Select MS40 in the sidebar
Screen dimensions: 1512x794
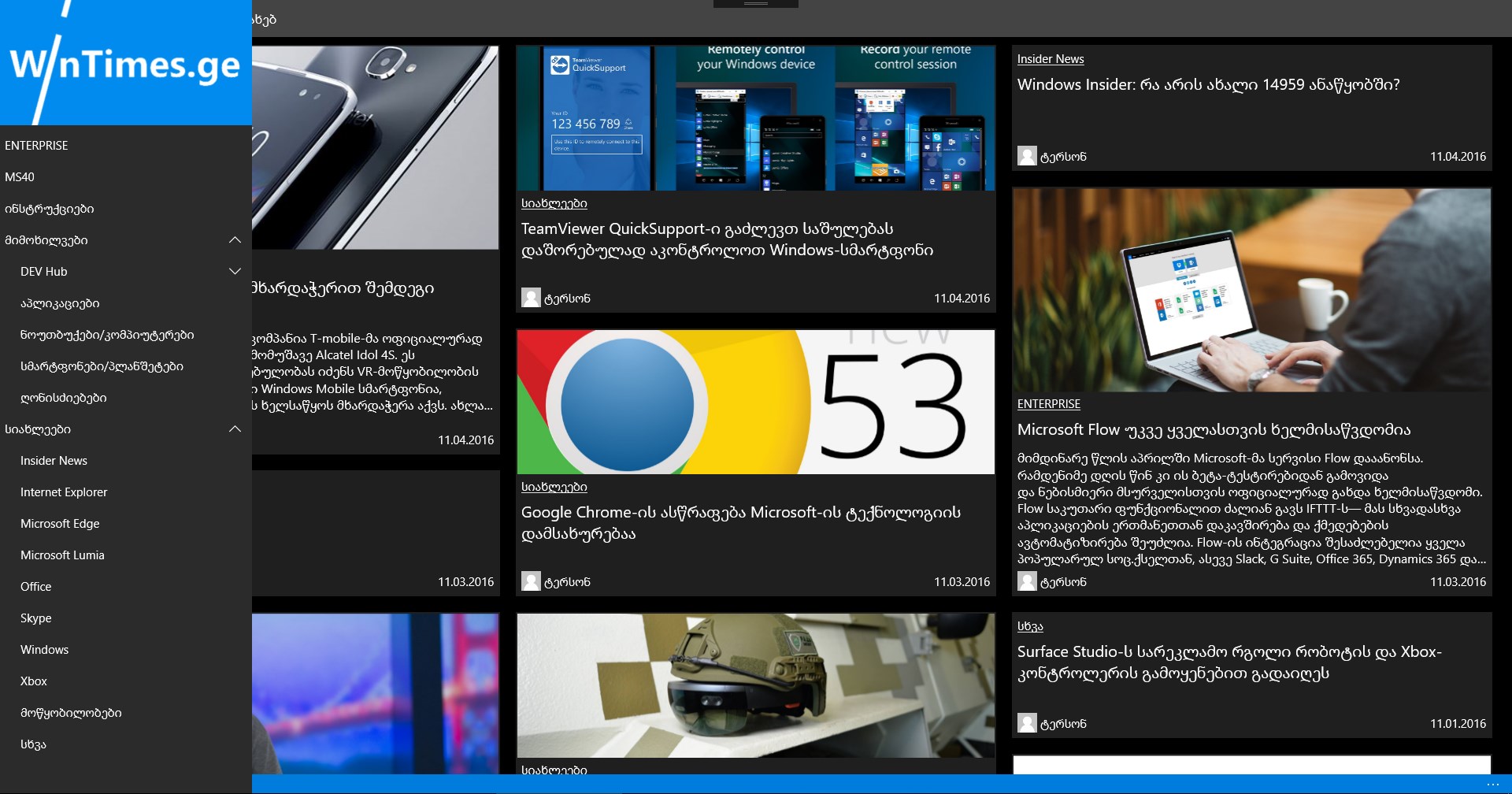pos(20,177)
